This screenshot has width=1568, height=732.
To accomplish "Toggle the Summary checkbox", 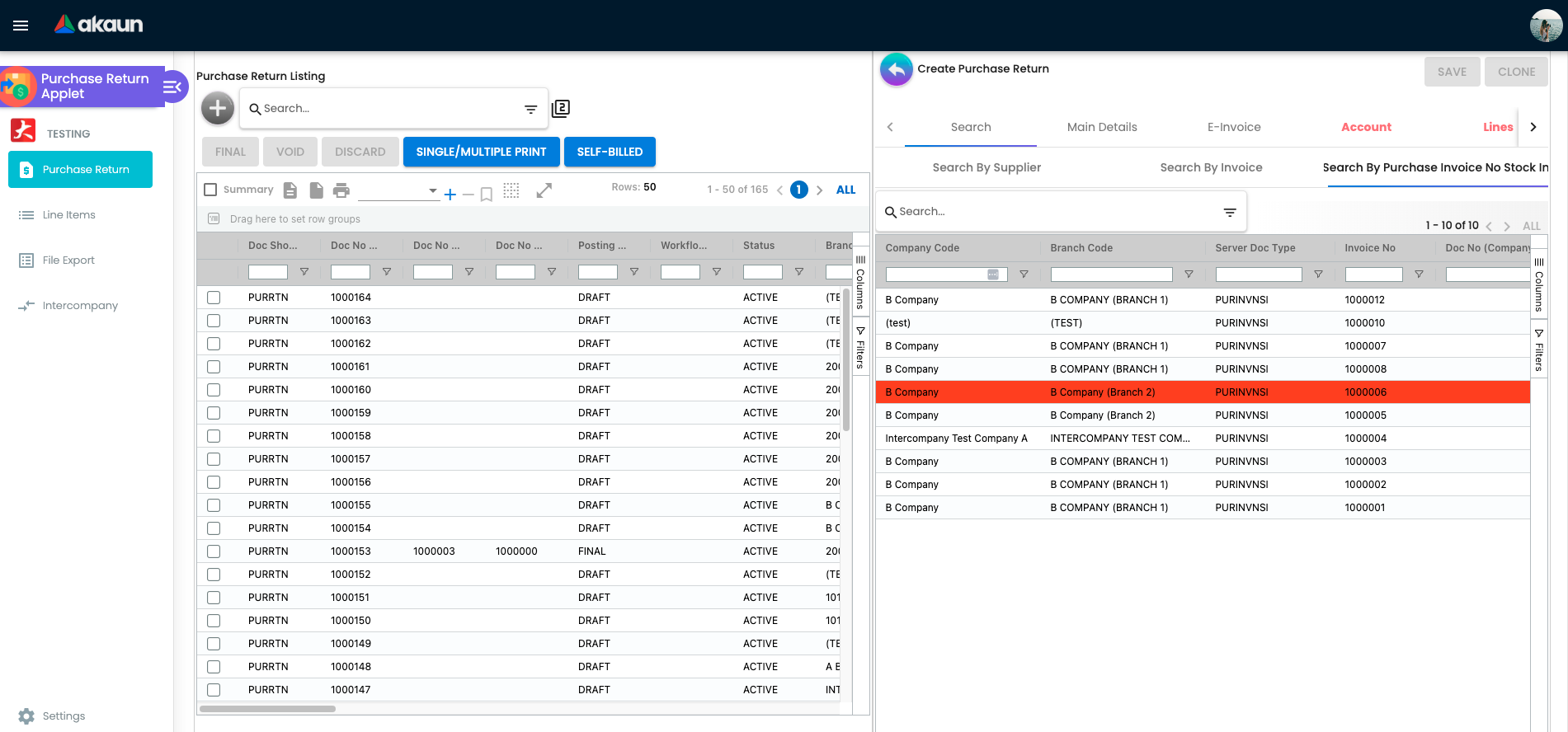I will point(210,190).
